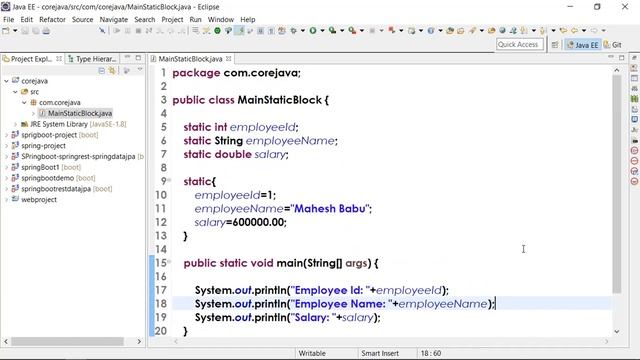This screenshot has height=360, width=640.
Task: Switch to the Java EE perspective
Action: point(582,45)
